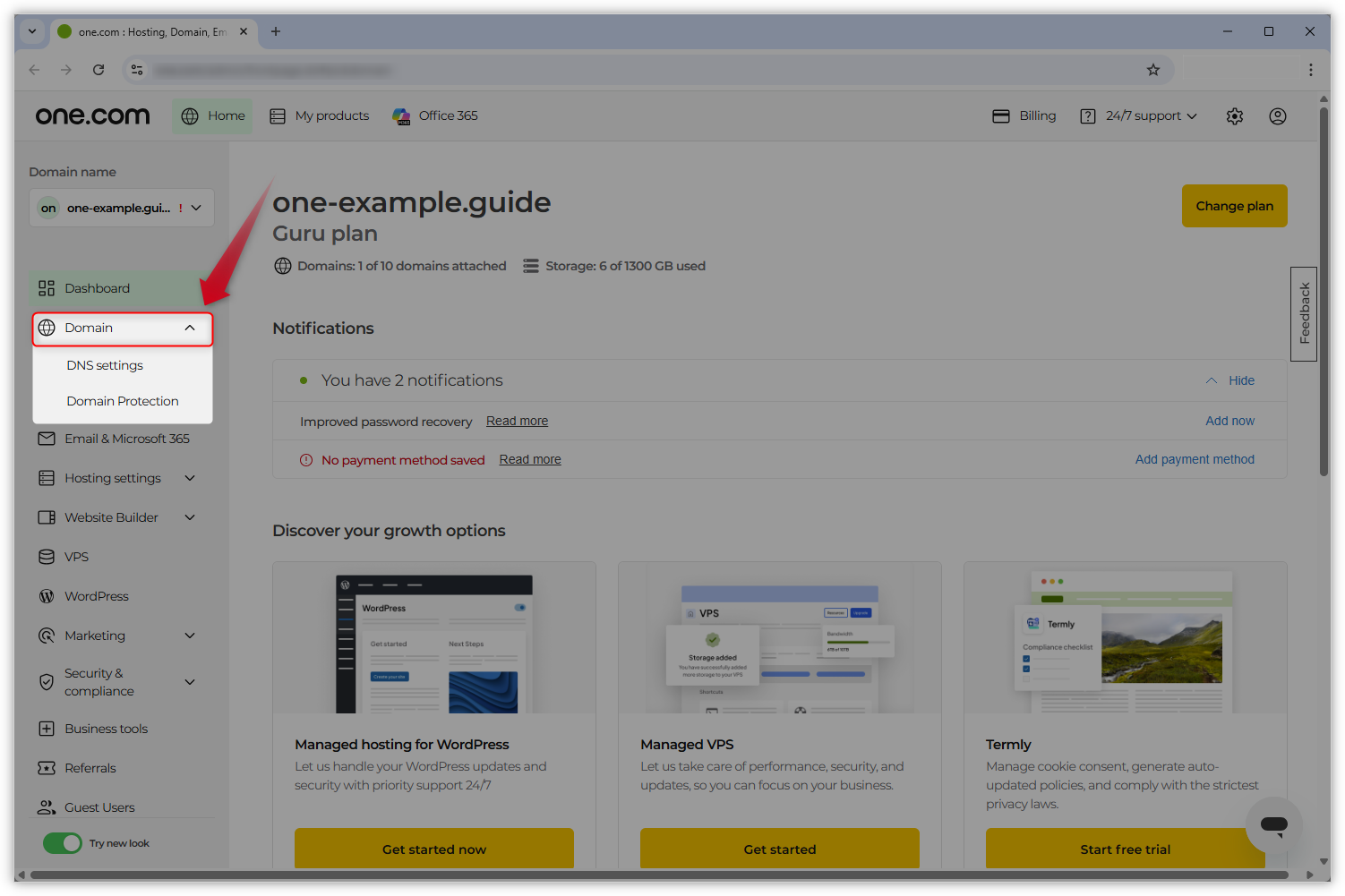Go back to previous page
Screen dimensions: 1345x896
point(34,70)
